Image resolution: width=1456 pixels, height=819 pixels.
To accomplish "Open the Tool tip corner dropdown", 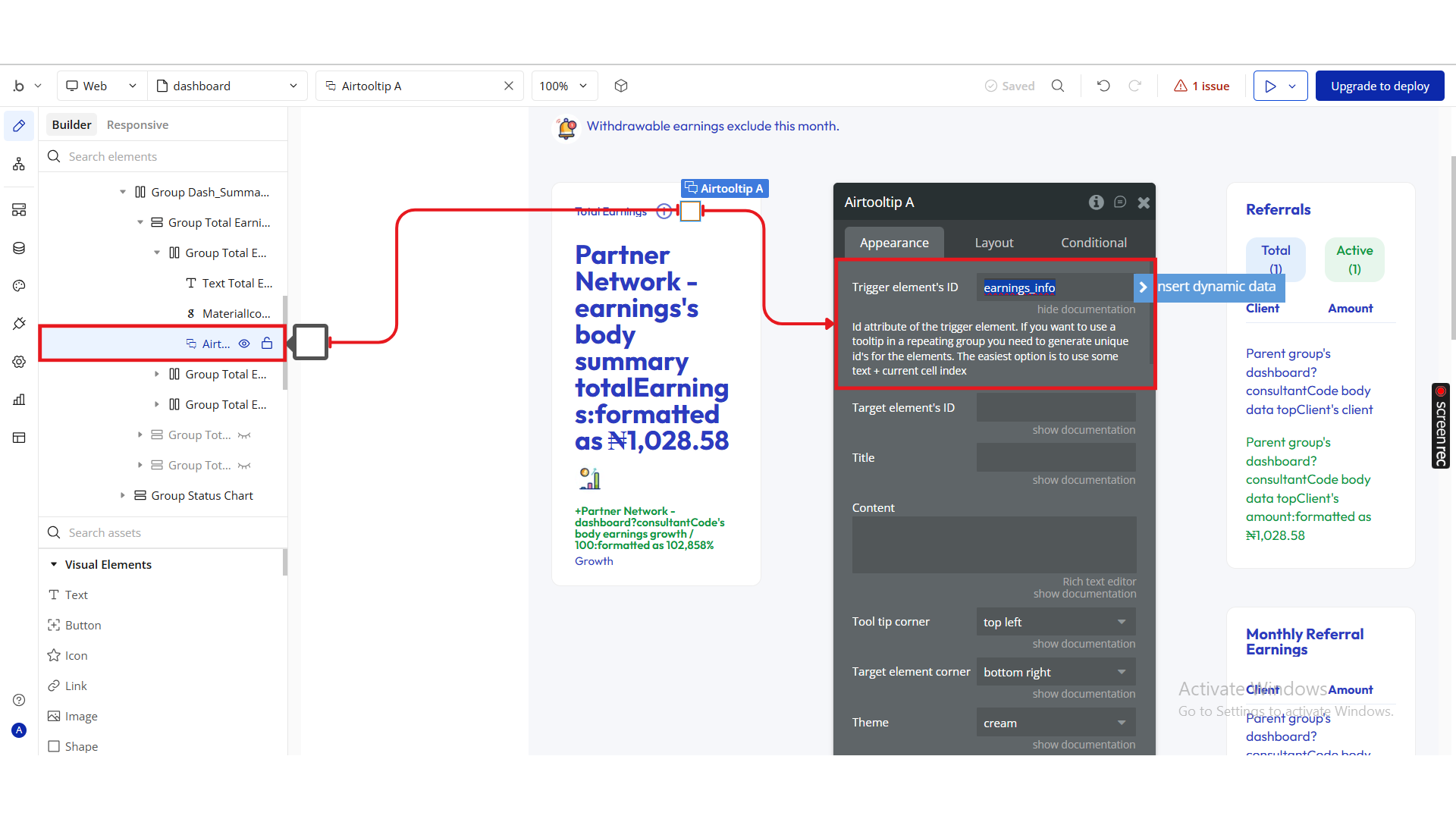I will pyautogui.click(x=1056, y=622).
